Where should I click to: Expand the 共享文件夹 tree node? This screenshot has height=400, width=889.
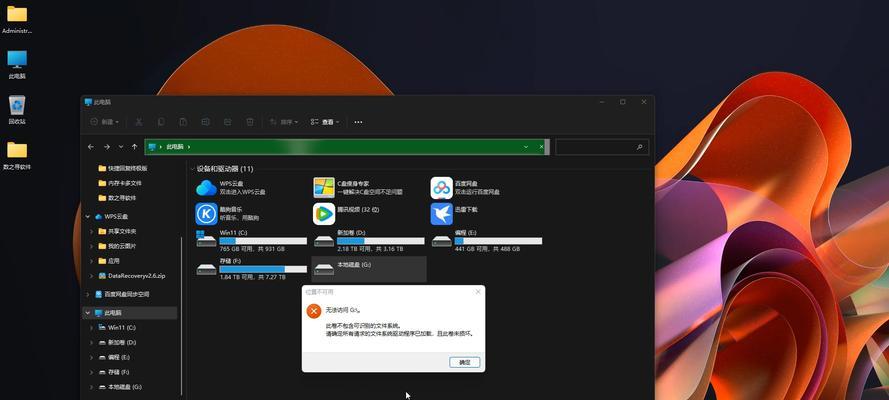pos(92,231)
